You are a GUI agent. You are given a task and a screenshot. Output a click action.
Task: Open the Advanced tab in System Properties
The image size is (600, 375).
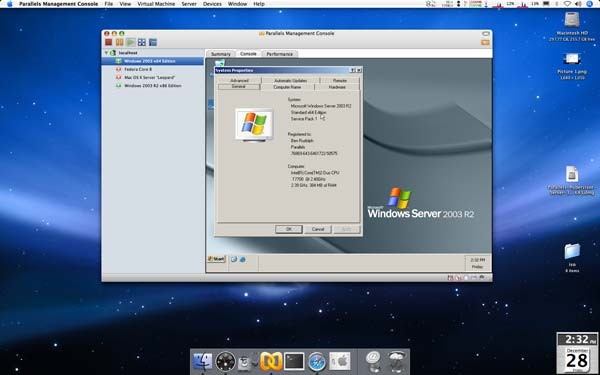coord(240,80)
